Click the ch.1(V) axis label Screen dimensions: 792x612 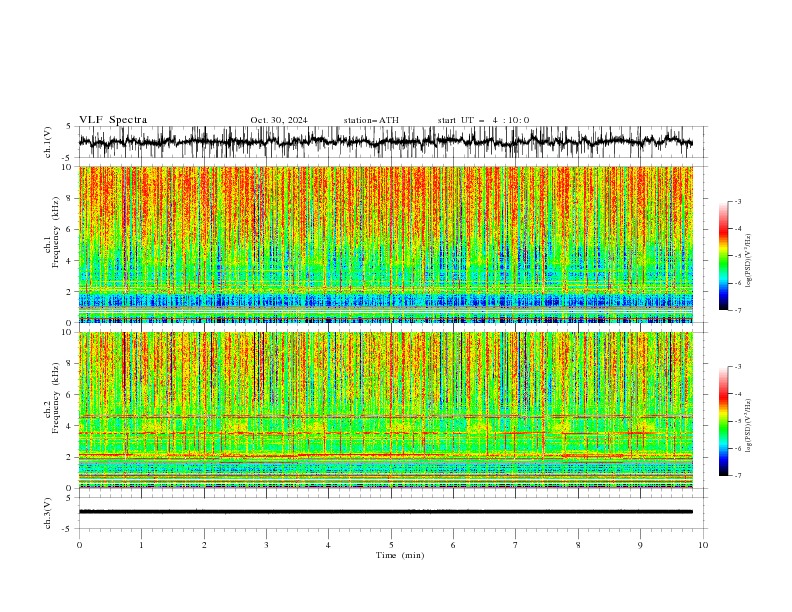click(48, 142)
